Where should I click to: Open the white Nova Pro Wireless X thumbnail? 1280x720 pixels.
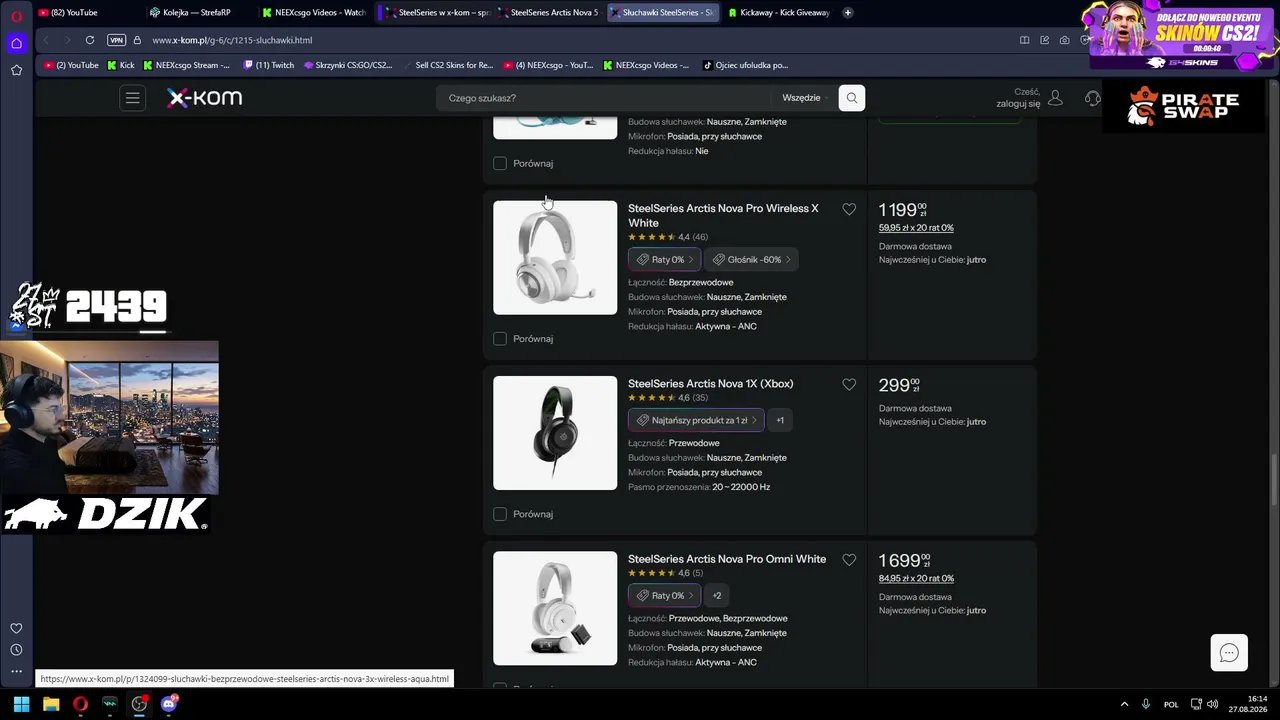click(555, 258)
